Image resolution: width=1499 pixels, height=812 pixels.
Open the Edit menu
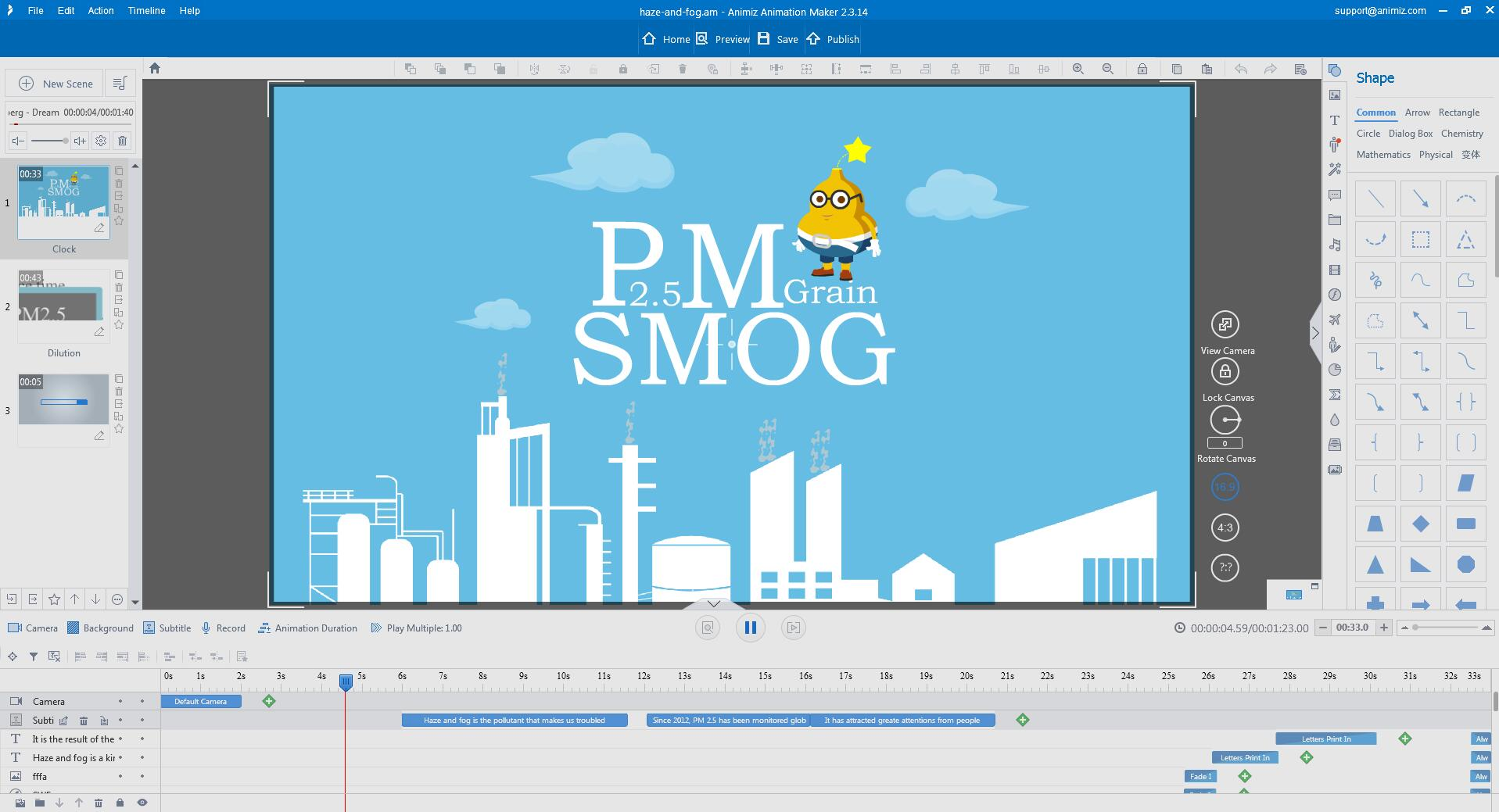[x=66, y=11]
